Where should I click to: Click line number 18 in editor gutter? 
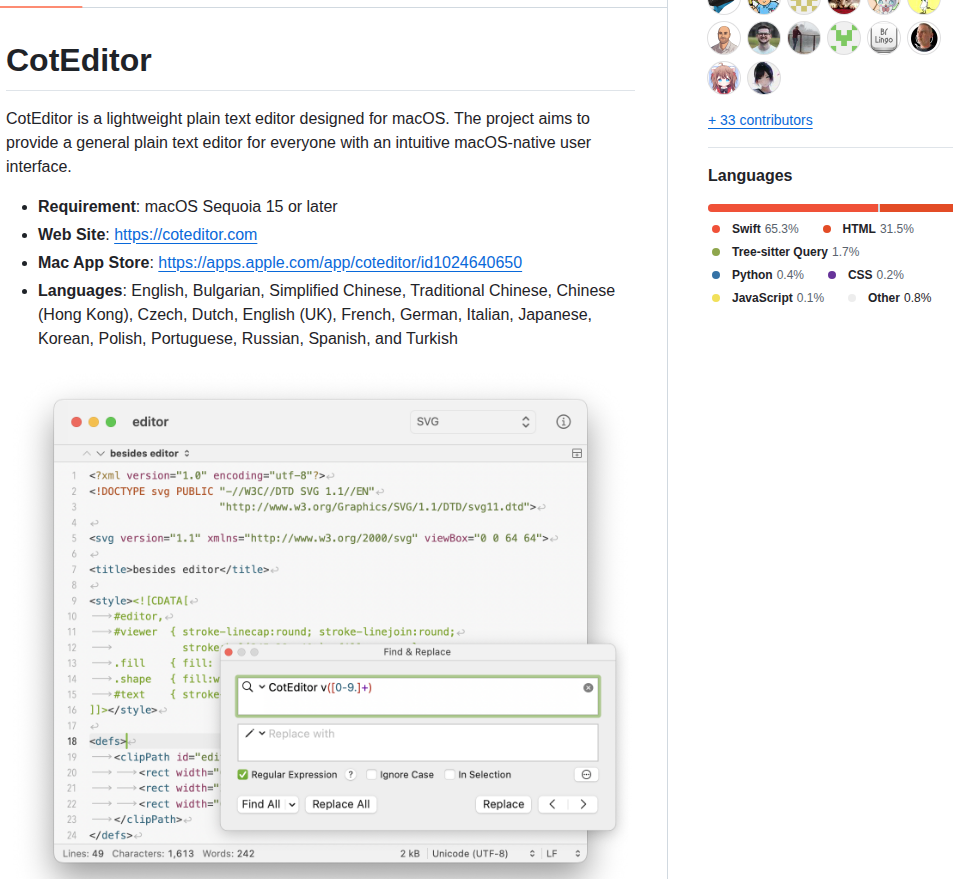tap(72, 741)
